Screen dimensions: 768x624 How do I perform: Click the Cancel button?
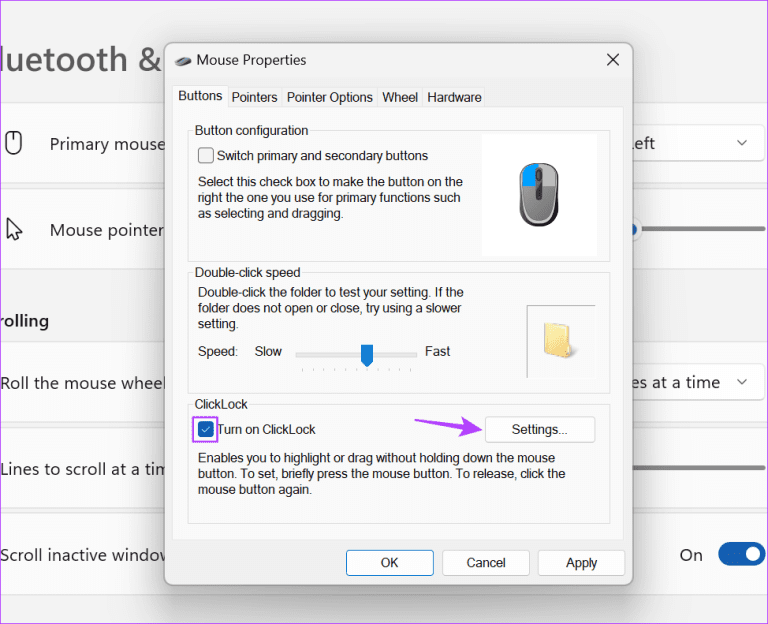tap(486, 563)
